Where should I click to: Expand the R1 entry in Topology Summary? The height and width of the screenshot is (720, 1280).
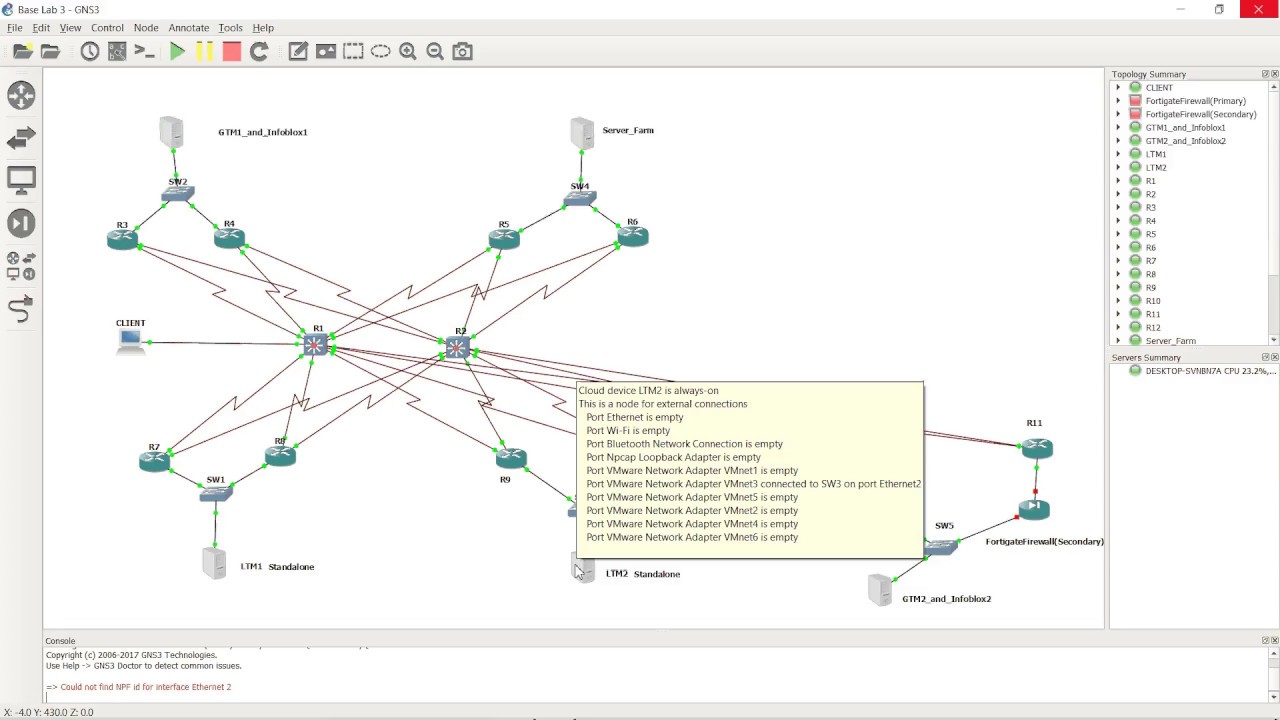click(1118, 181)
